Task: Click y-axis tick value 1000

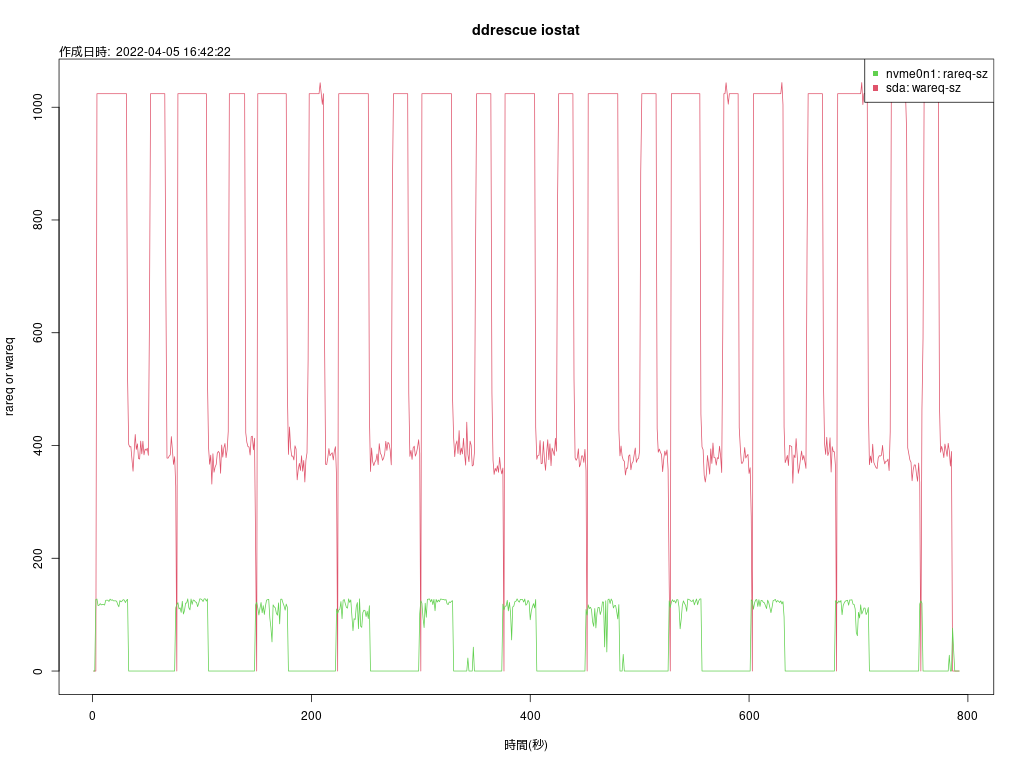Action: [38, 107]
